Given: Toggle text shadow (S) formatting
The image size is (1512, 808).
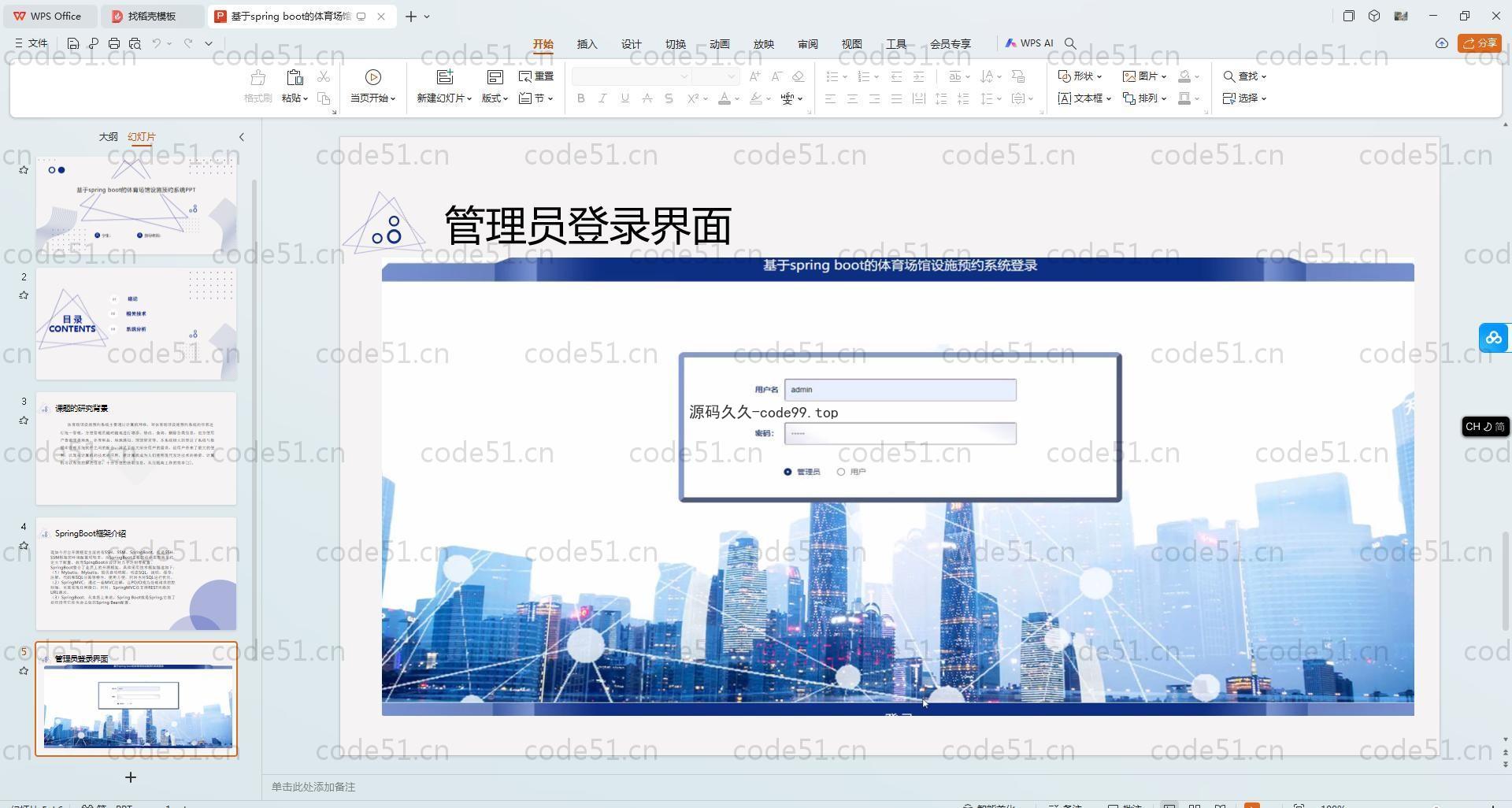Looking at the screenshot, I should coord(669,98).
